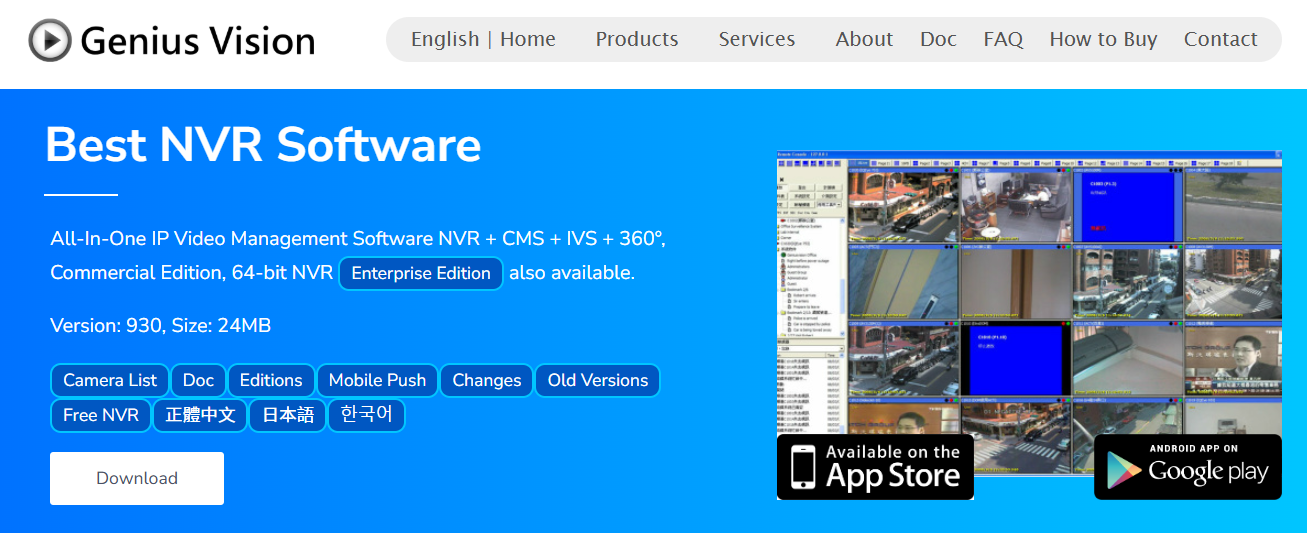Switch to 한국어 language
This screenshot has height=533, width=1307.
coord(367,415)
